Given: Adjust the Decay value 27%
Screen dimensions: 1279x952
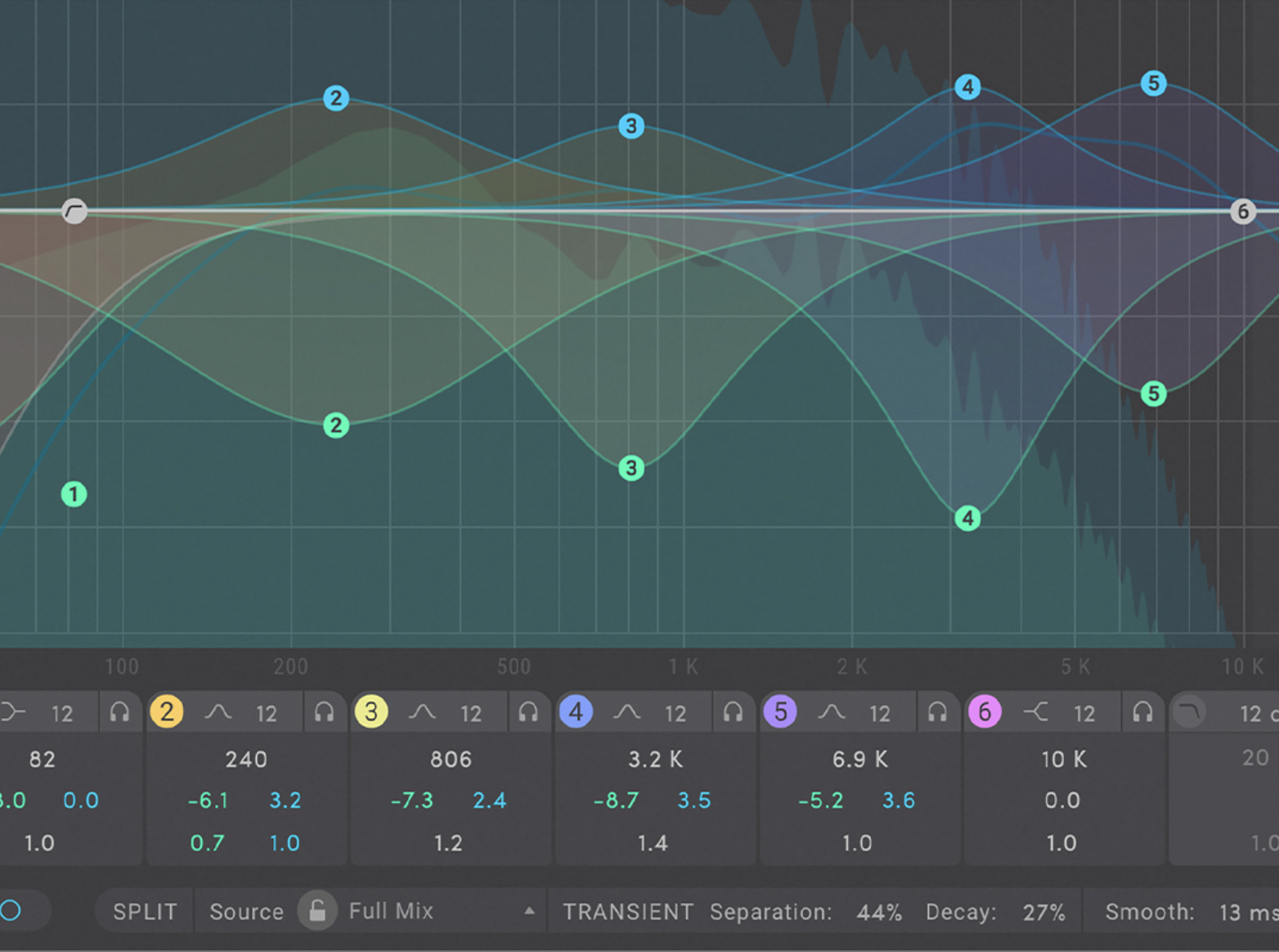Looking at the screenshot, I should pyautogui.click(x=1044, y=913).
